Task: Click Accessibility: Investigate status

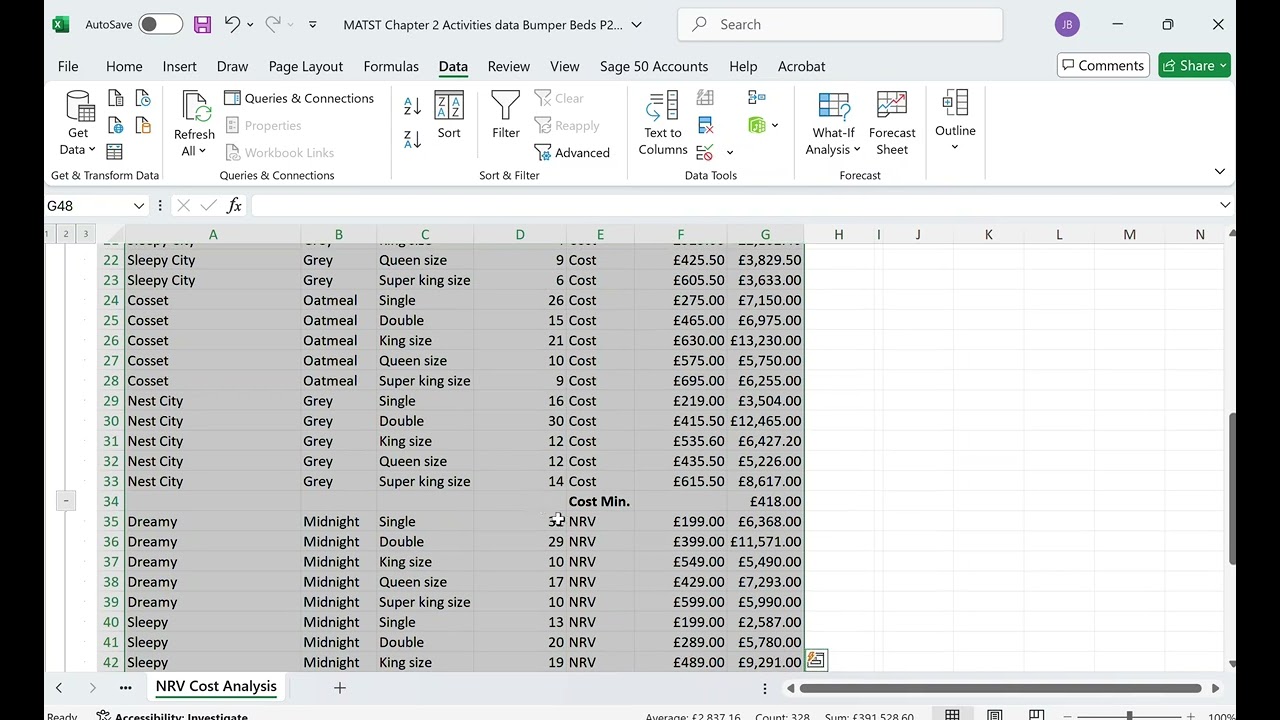Action: click(172, 716)
